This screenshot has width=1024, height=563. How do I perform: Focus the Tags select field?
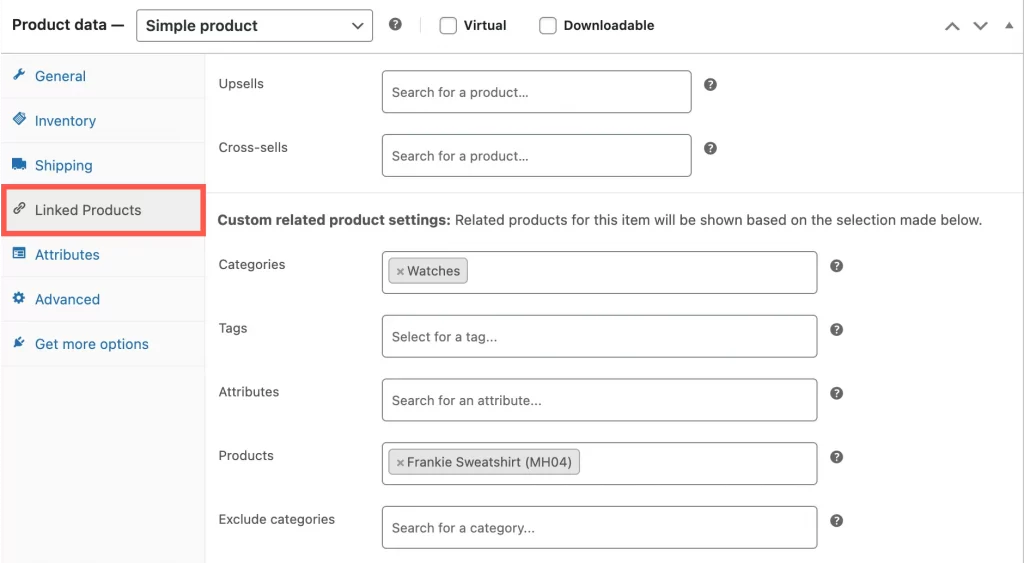pyautogui.click(x=600, y=336)
